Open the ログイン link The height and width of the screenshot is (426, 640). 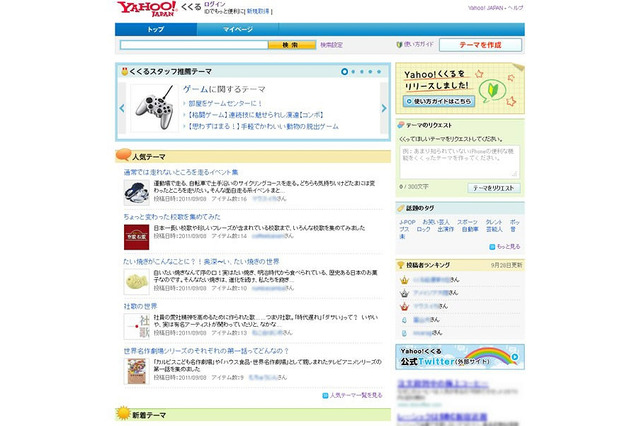click(215, 4)
